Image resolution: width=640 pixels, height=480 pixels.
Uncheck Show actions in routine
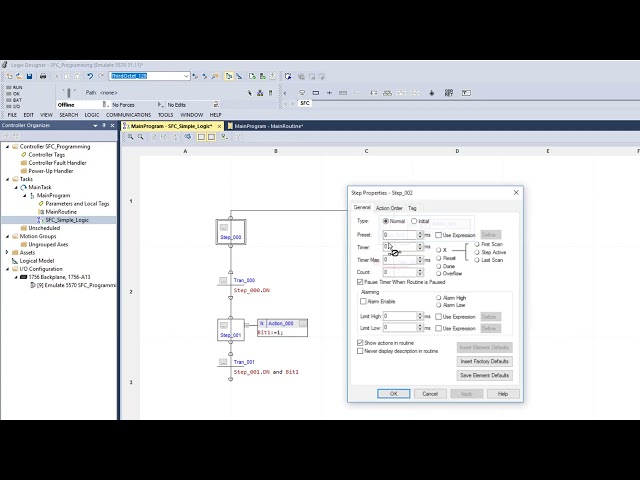[x=360, y=343]
